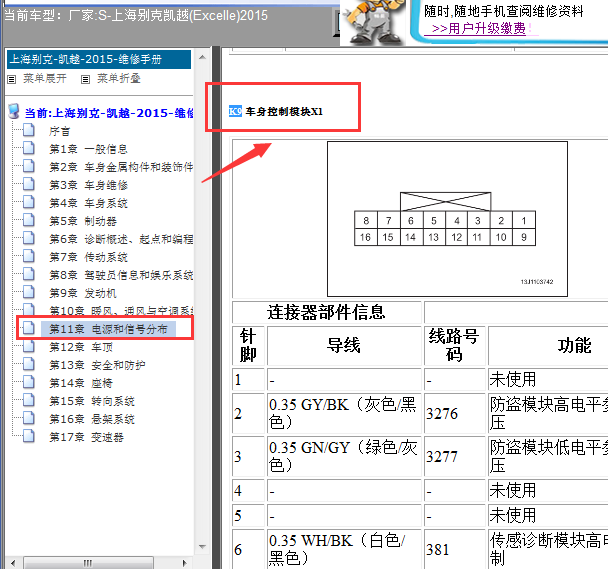The height and width of the screenshot is (569, 608).
Task: Open 第2章 车身金属构件和装饰件
Action: [121, 167]
